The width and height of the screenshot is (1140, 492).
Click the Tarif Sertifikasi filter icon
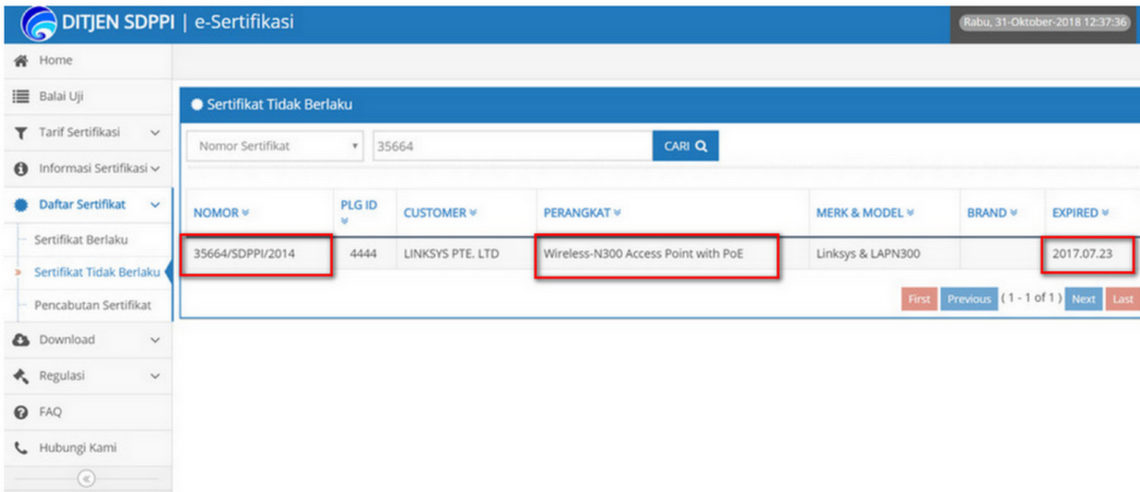point(19,132)
